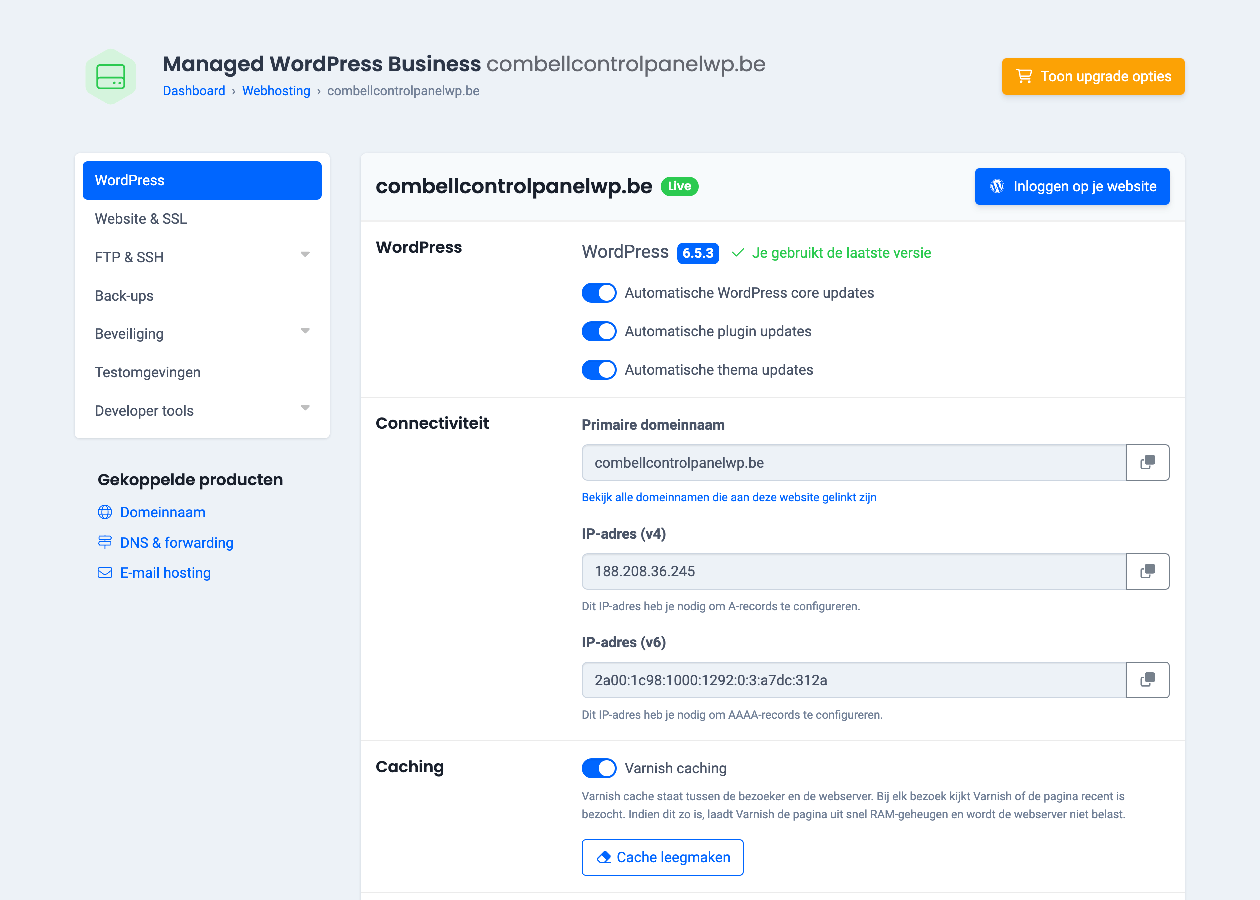The height and width of the screenshot is (900, 1260).
Task: Open DNS & forwarding linked product
Action: (x=177, y=543)
